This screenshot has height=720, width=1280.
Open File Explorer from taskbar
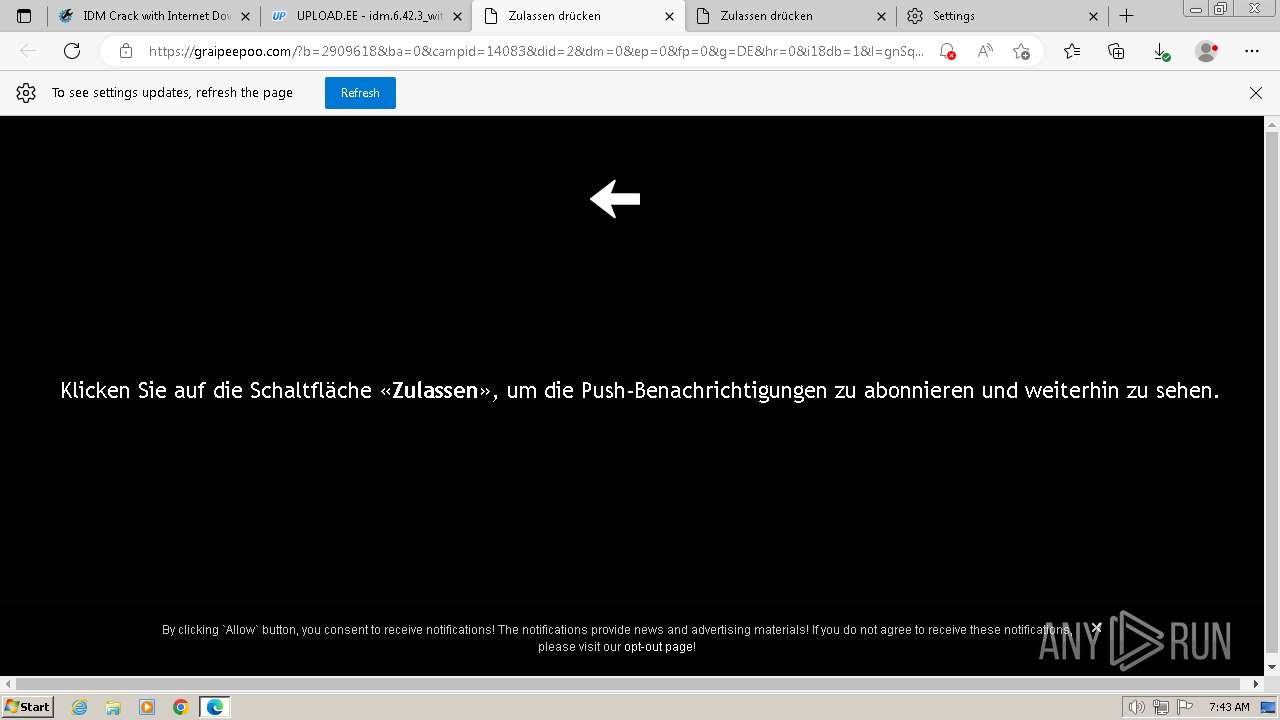113,707
